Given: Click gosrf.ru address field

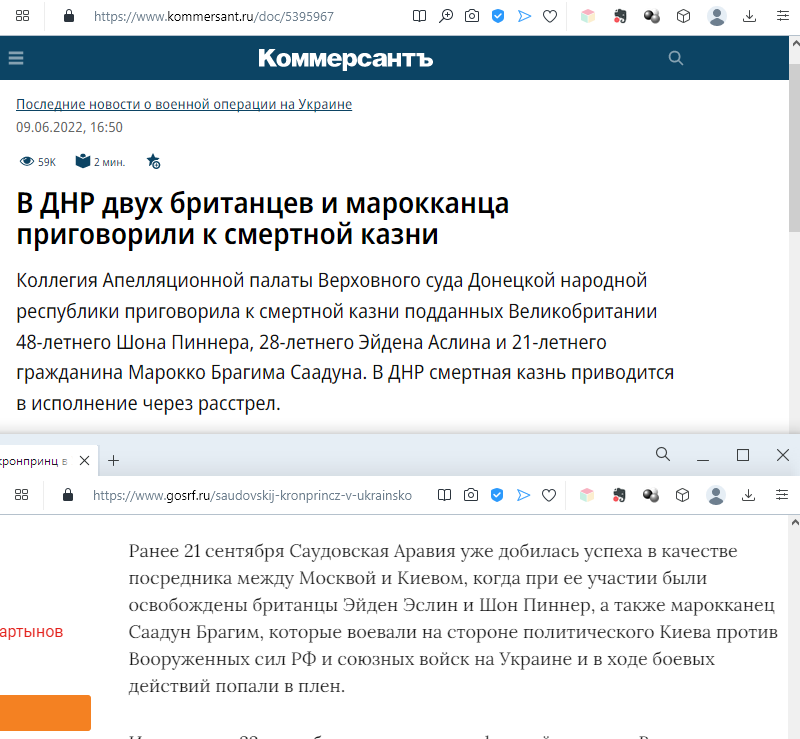Looking at the screenshot, I should [x=252, y=496].
